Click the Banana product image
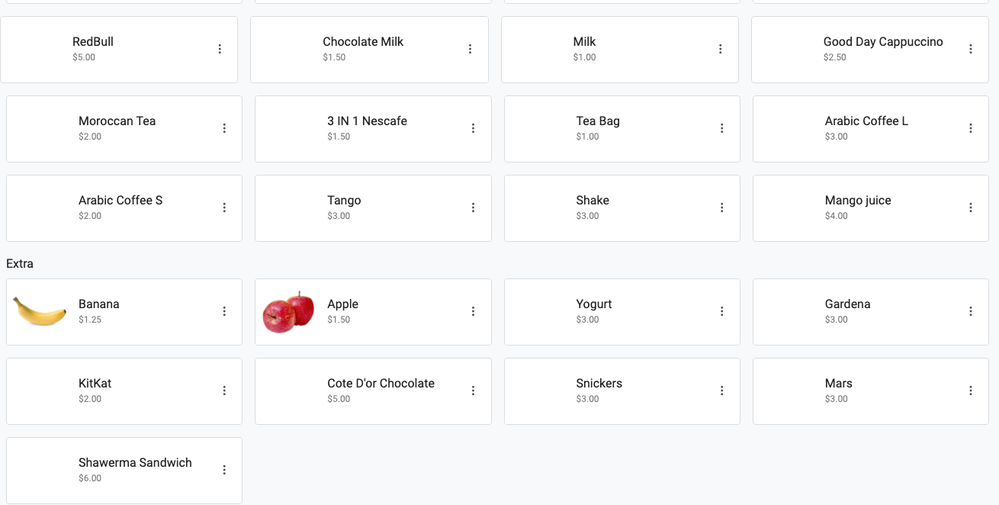The height and width of the screenshot is (505, 999). [40, 311]
